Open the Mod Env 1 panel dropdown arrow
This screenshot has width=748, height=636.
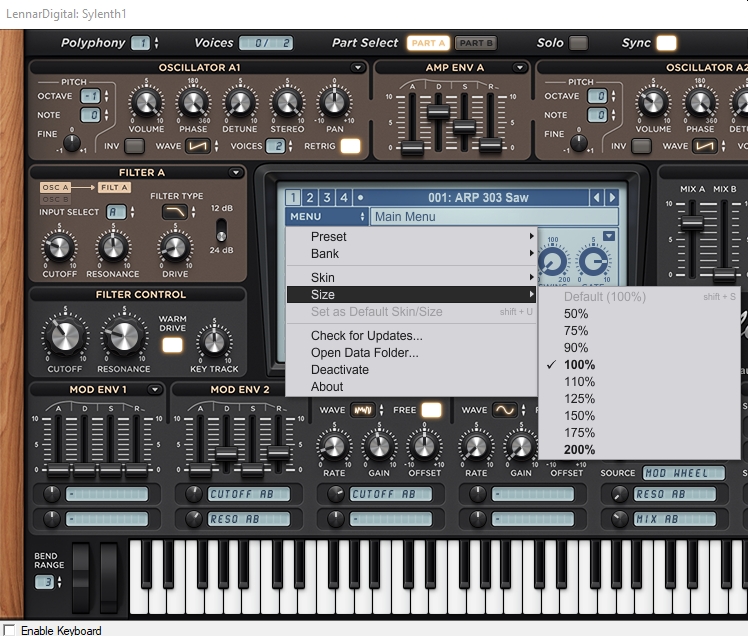[155, 390]
